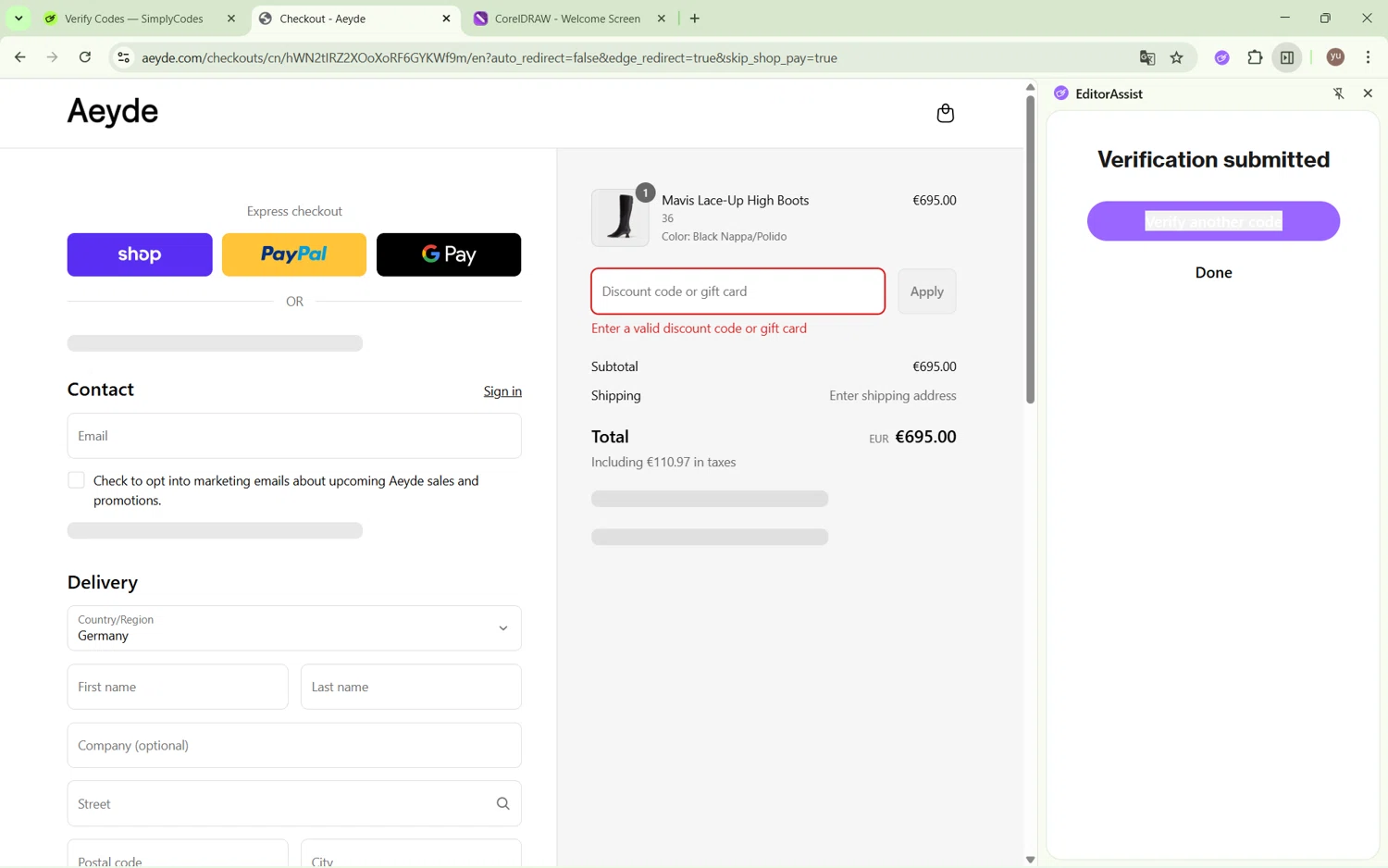Click the Aeyde logo

113,111
